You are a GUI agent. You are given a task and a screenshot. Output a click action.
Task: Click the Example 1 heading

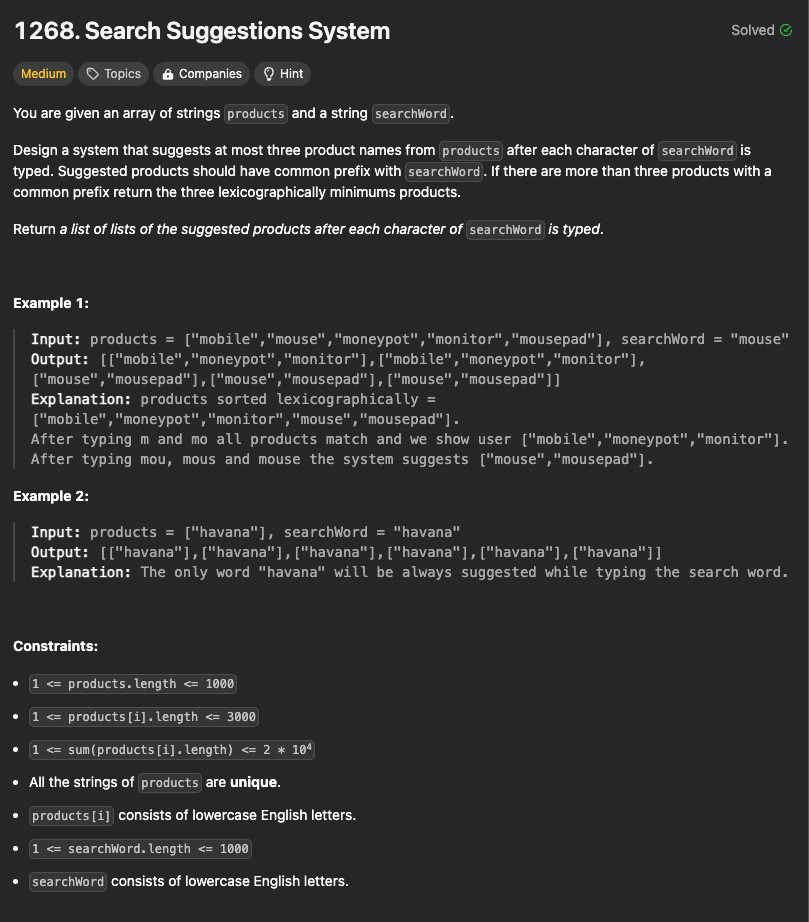(x=51, y=303)
